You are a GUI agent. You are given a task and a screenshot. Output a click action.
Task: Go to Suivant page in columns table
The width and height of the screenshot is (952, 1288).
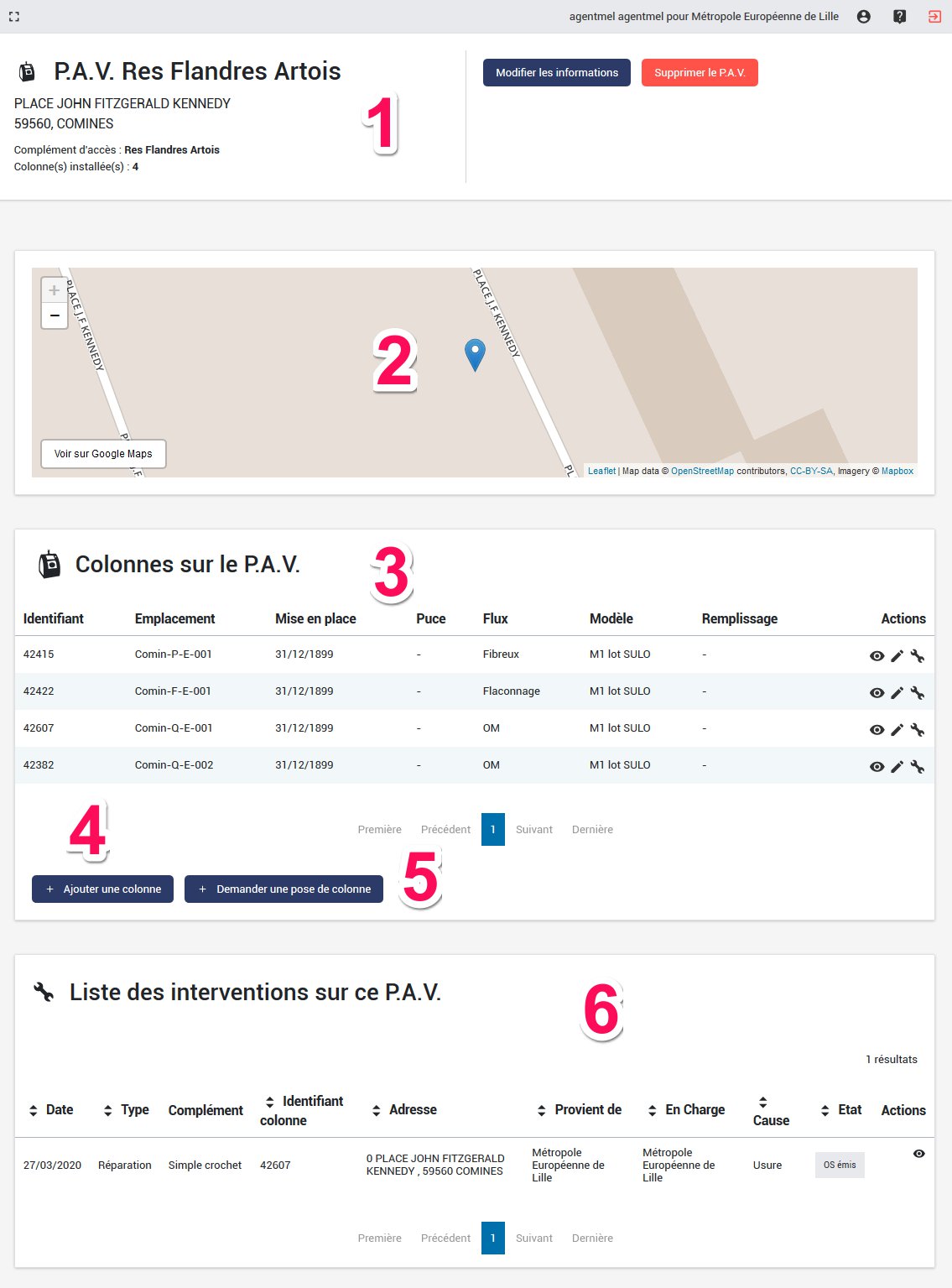[x=533, y=830]
